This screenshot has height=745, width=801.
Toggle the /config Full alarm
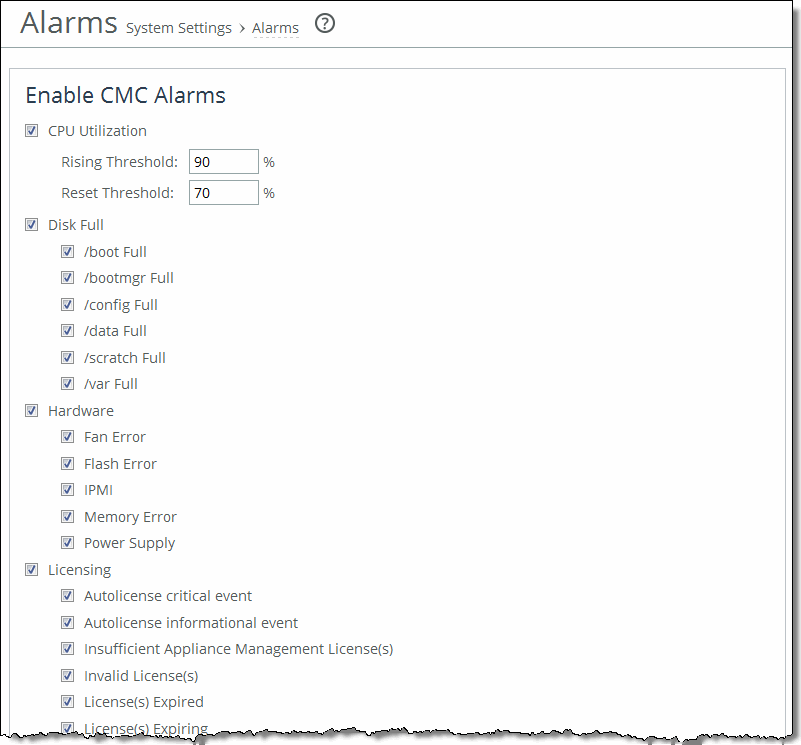[x=67, y=304]
